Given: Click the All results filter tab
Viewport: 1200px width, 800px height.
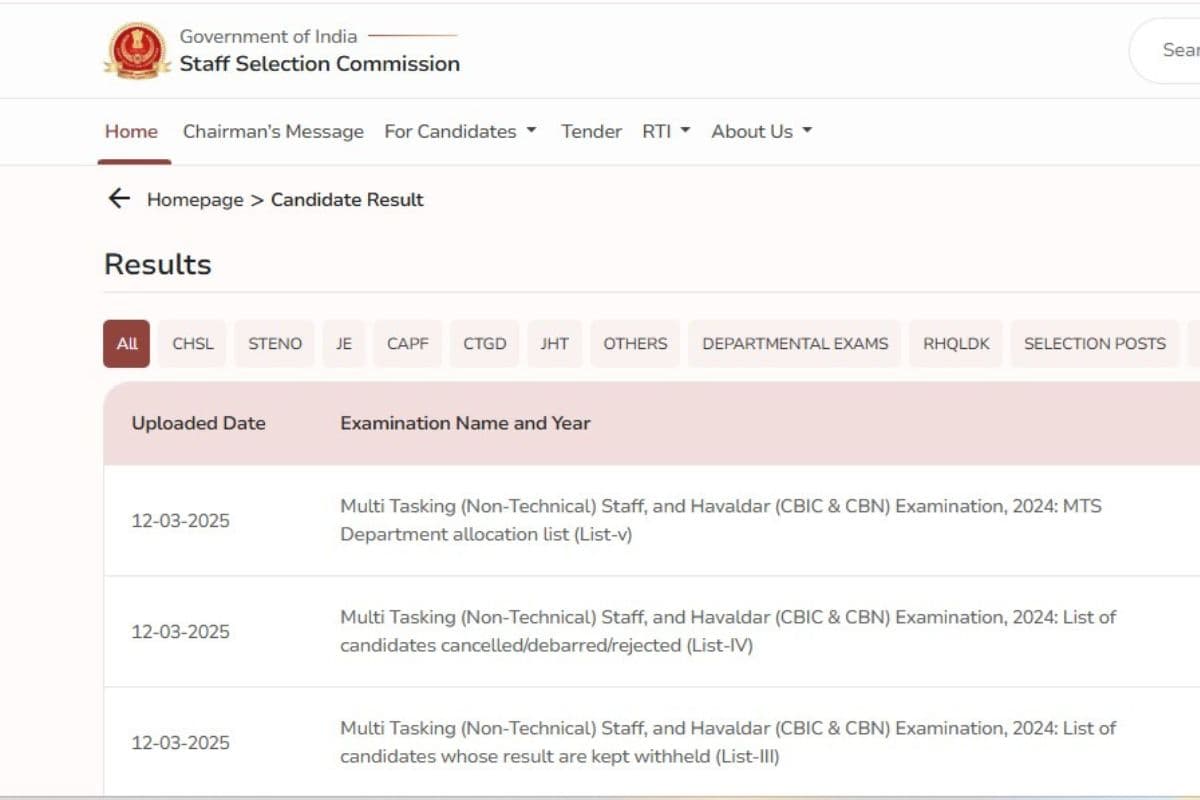Looking at the screenshot, I should click(x=125, y=343).
